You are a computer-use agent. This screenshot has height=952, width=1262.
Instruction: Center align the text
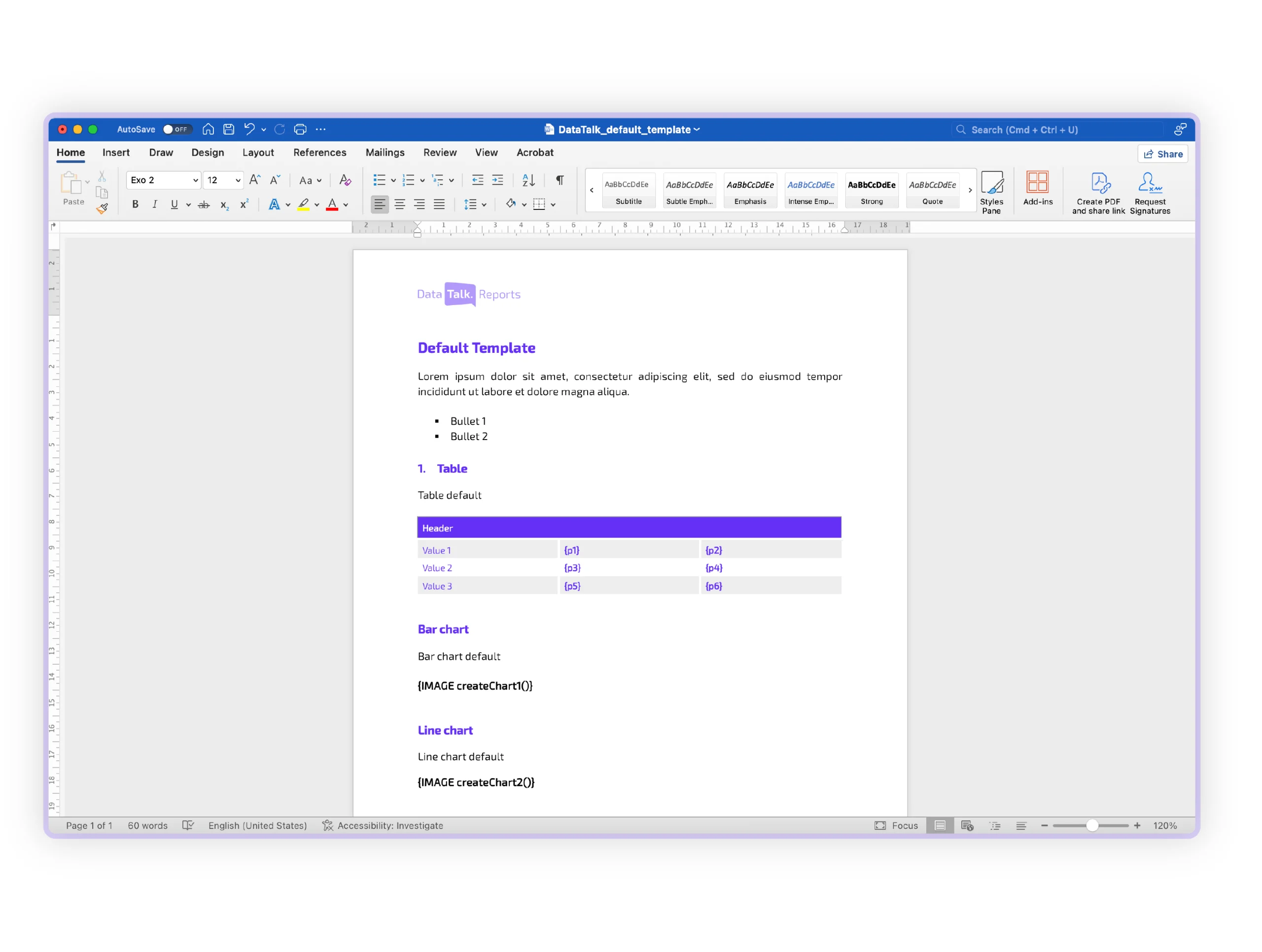point(400,204)
